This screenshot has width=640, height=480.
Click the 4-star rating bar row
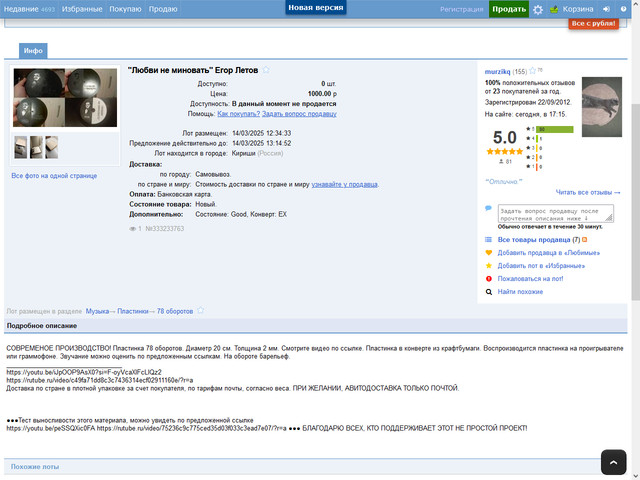point(534,139)
